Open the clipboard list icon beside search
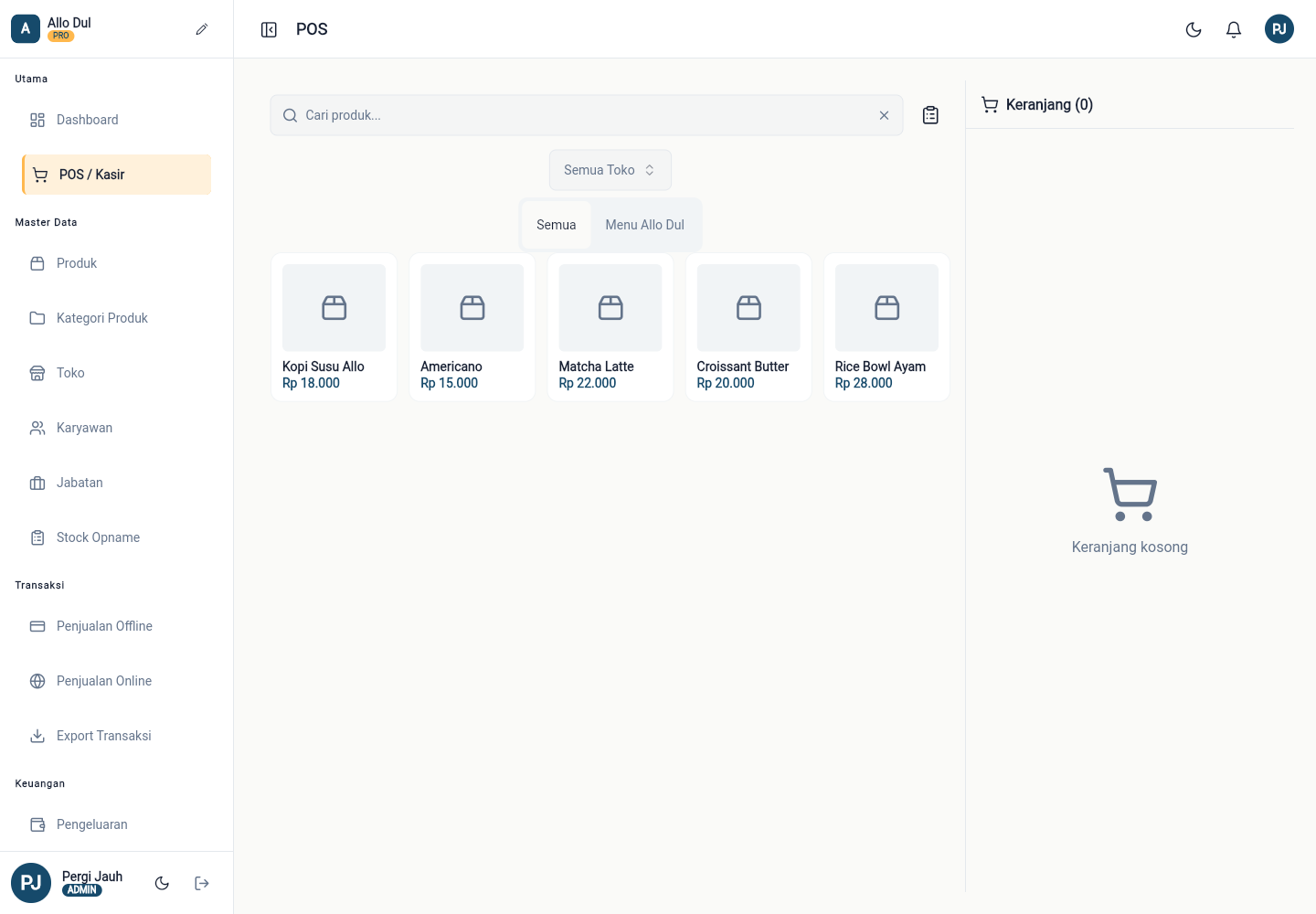The image size is (1316, 914). 930,115
